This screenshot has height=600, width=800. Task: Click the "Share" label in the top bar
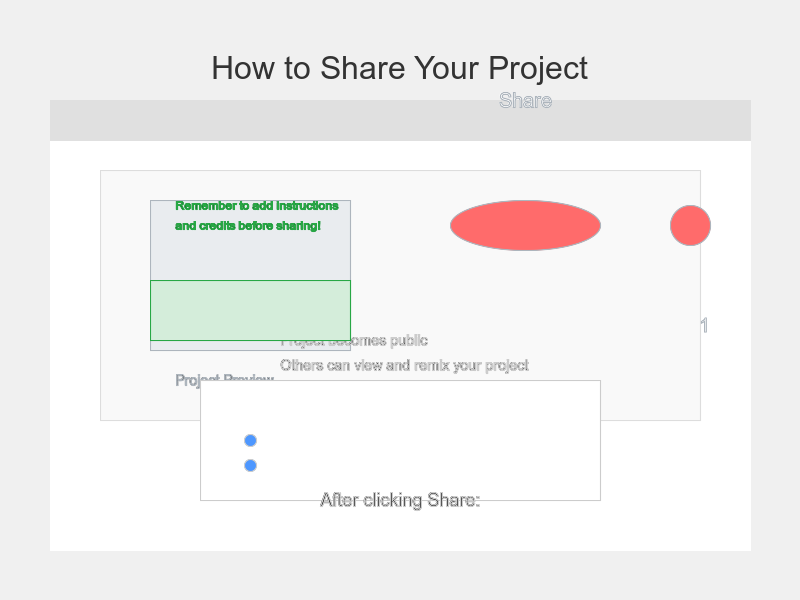click(x=525, y=101)
